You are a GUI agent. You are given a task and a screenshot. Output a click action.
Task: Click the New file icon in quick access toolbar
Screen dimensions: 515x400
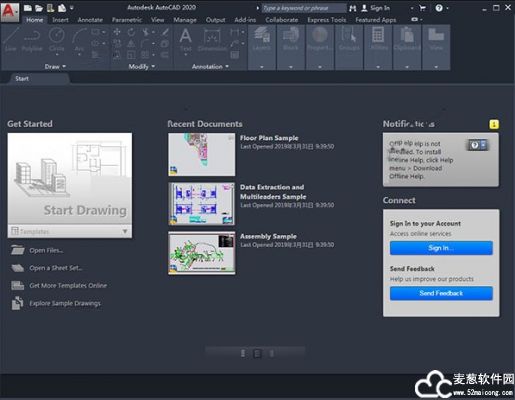point(28,8)
